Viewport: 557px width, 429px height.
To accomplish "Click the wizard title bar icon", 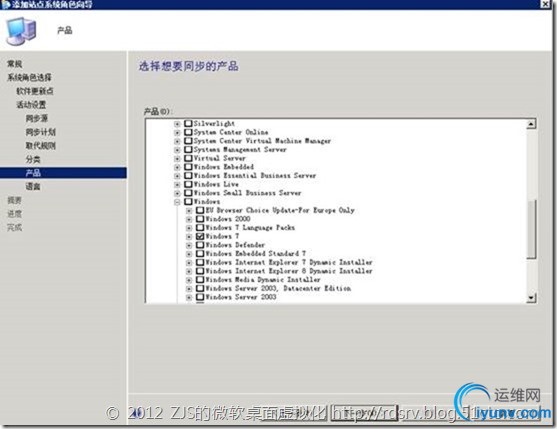I will (5, 4).
